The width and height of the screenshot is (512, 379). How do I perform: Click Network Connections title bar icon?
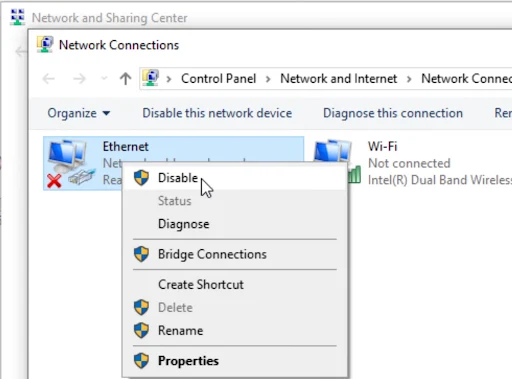(x=45, y=44)
